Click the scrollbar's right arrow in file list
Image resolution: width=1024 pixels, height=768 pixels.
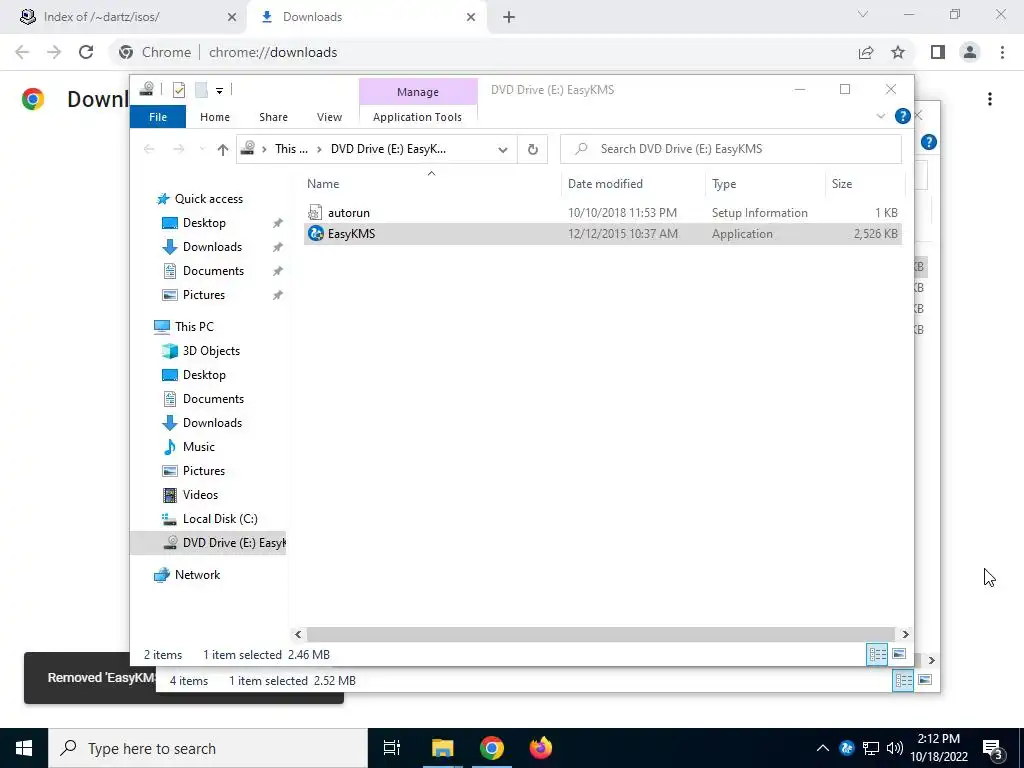coord(905,634)
